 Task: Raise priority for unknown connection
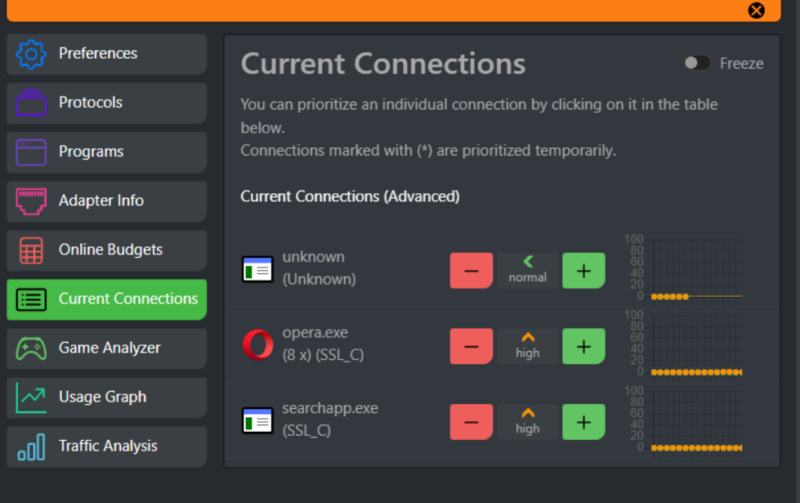584,270
